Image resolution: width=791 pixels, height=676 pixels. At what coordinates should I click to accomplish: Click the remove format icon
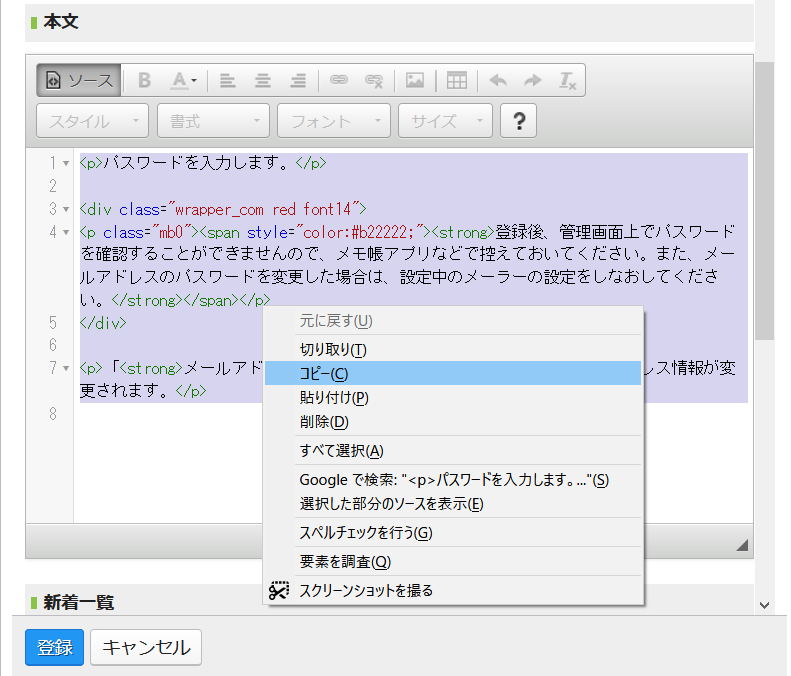point(568,80)
